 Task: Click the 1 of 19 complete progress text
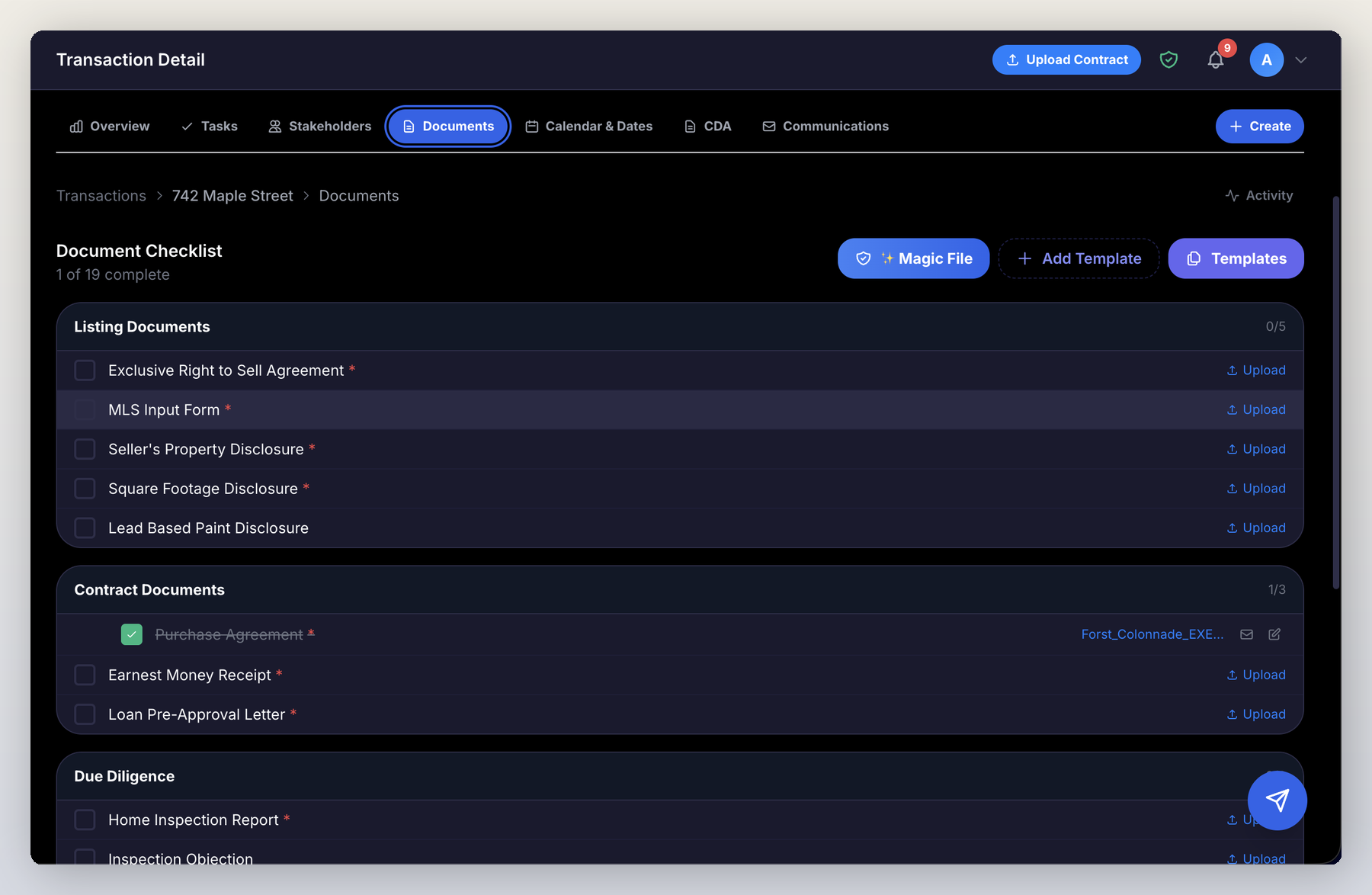tap(113, 274)
